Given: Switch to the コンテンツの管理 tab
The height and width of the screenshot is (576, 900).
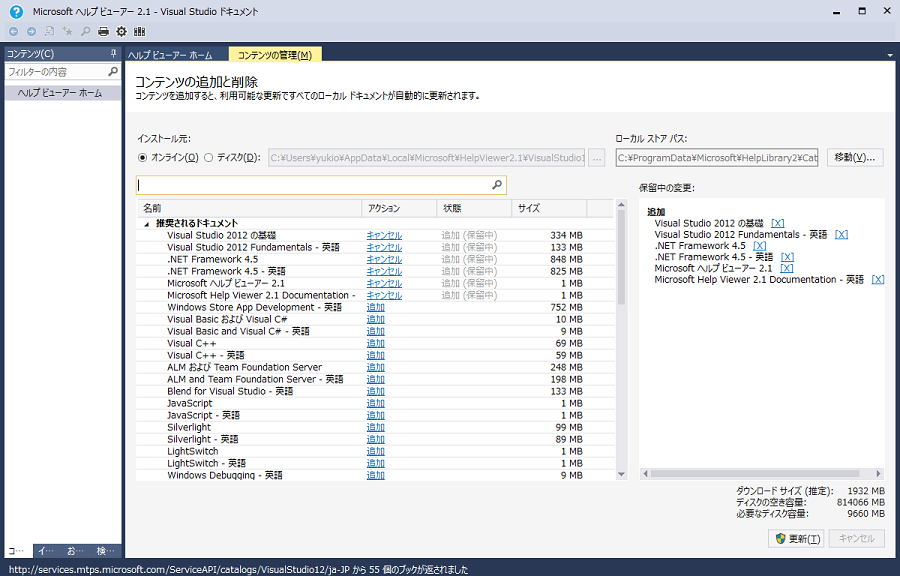Looking at the screenshot, I should point(273,55).
